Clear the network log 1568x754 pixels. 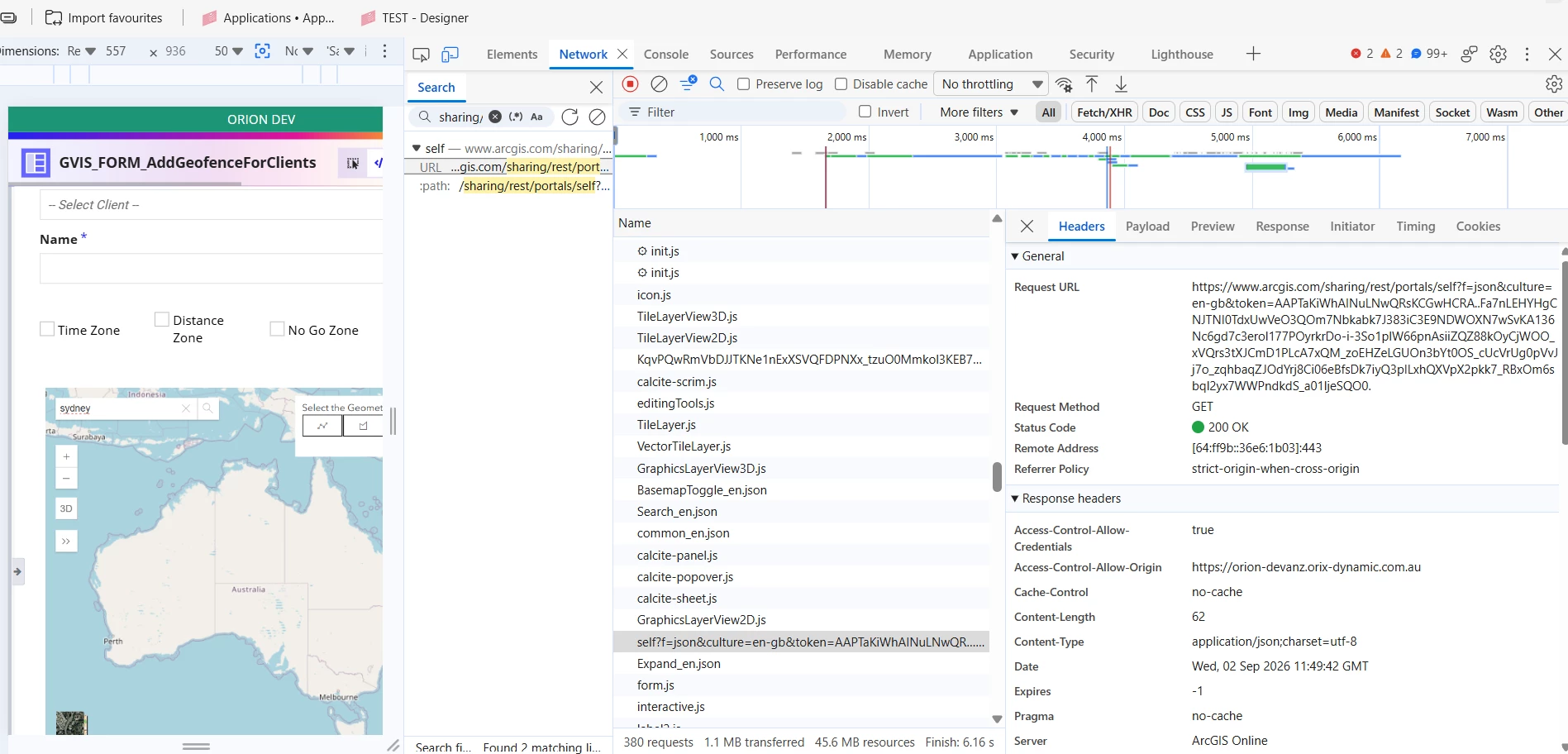[659, 84]
